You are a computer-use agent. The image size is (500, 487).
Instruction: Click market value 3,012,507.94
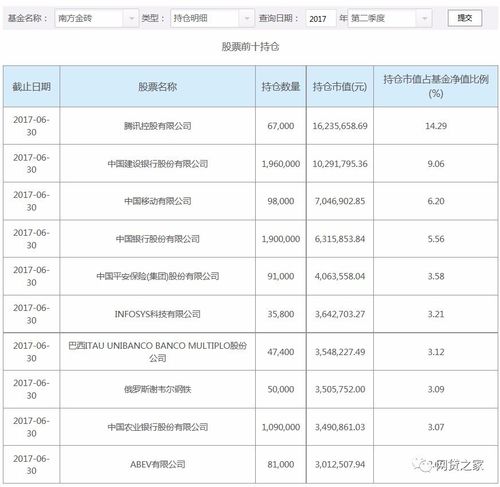pos(340,464)
